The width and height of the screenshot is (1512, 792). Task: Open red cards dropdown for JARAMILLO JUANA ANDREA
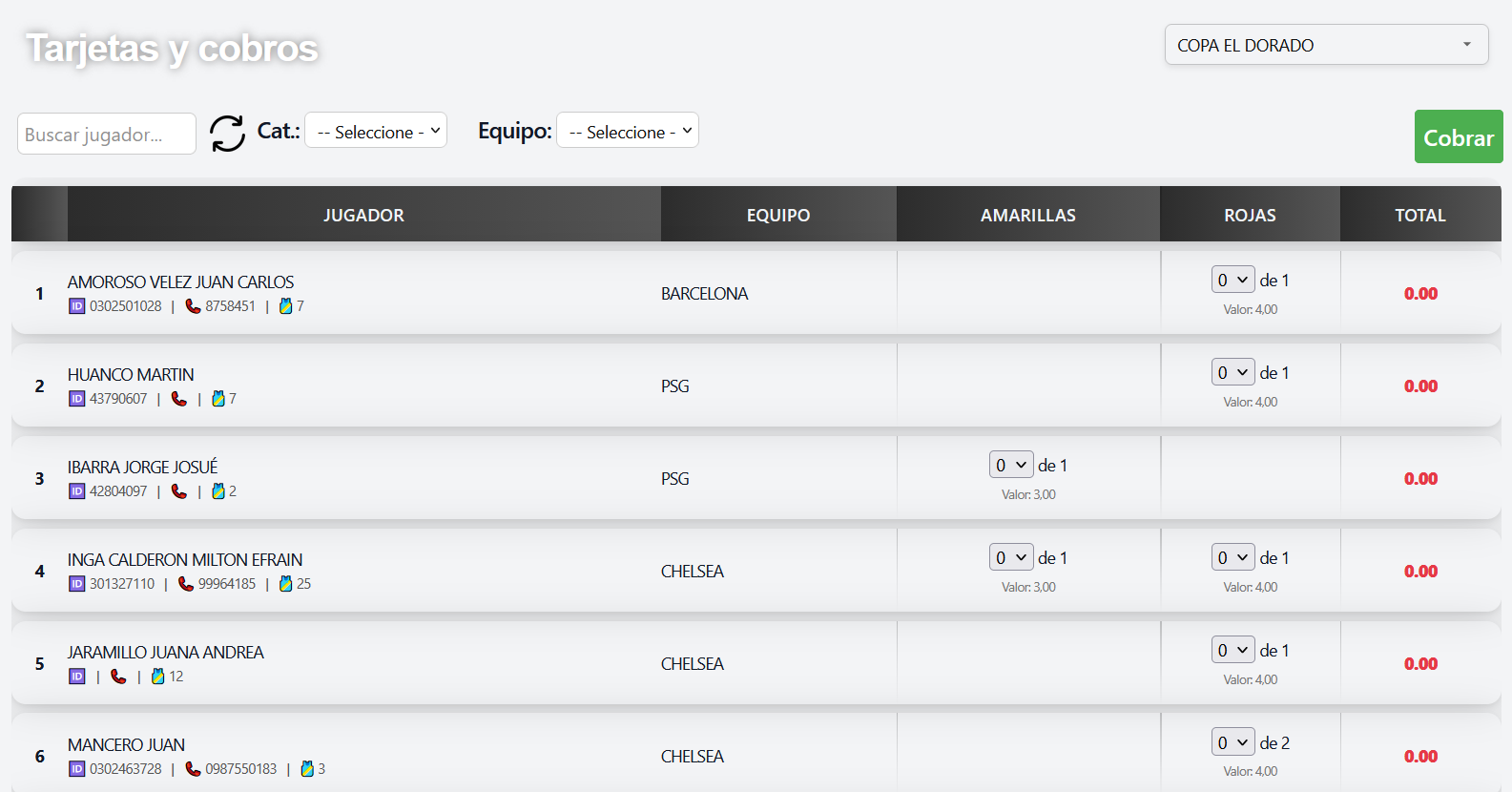(1232, 650)
